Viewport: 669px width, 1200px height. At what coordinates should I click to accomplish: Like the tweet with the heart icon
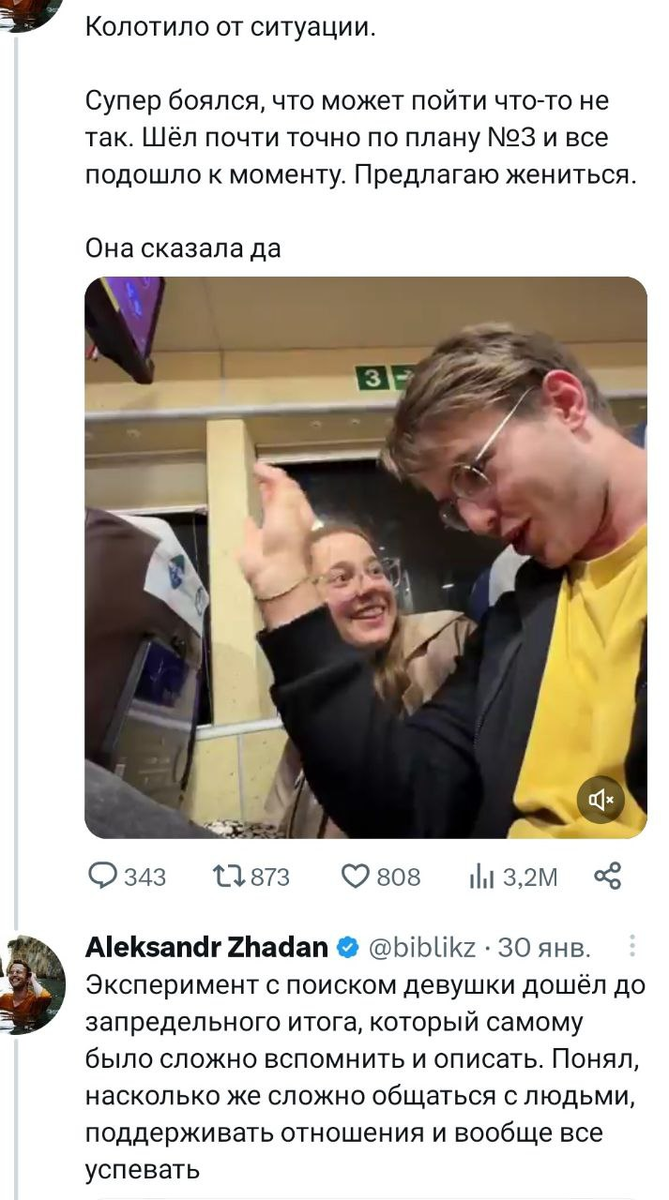356,877
